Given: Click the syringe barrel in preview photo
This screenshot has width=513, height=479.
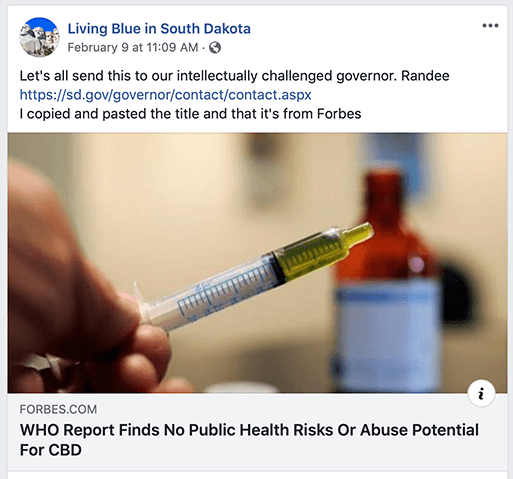Looking at the screenshot, I should 213,293.
